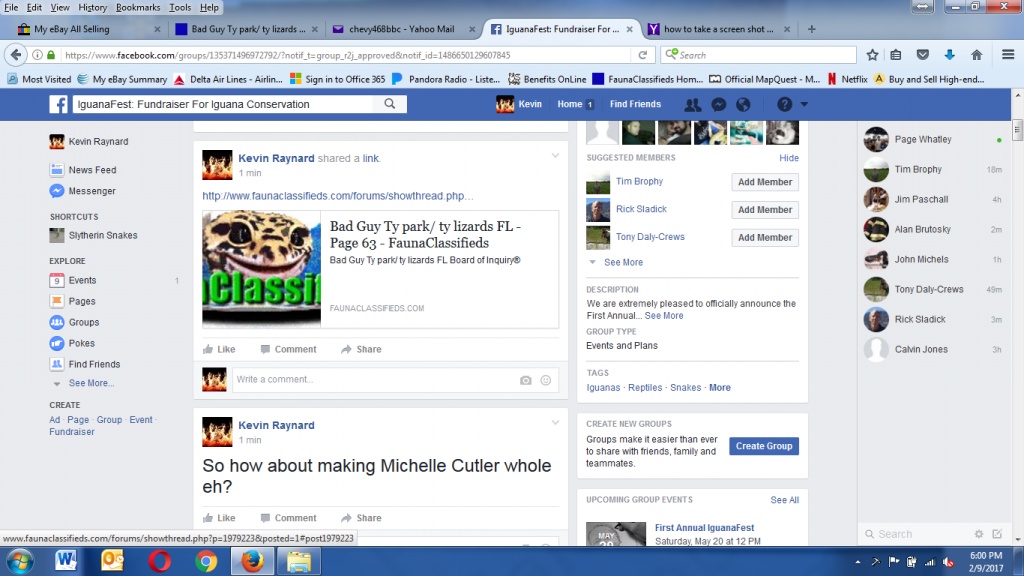
Task: Focus the Firefox Search box
Action: 758,55
